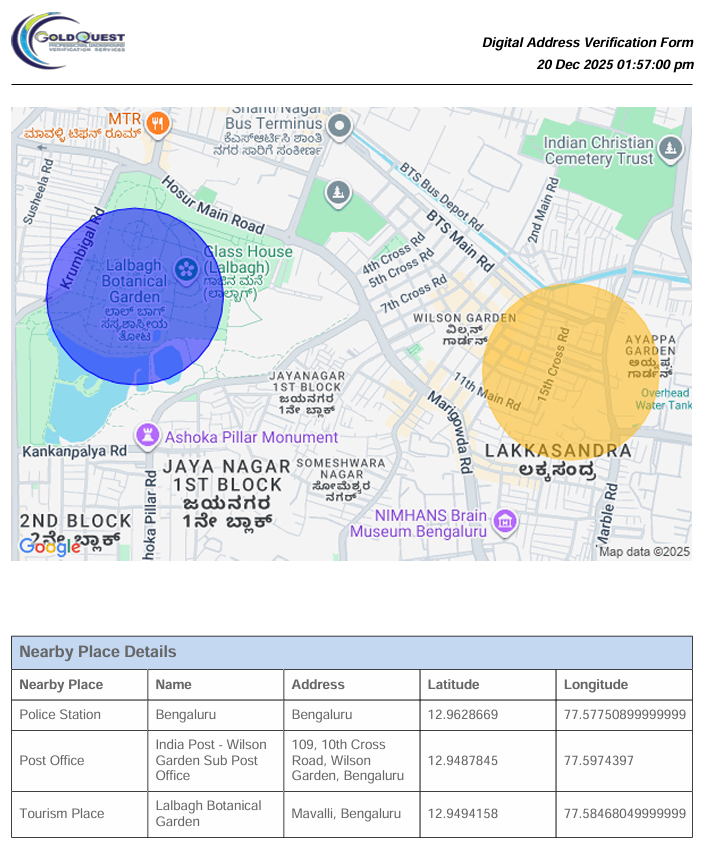
Task: Click the Ashoka Pillar Monument pin icon
Action: (148, 435)
